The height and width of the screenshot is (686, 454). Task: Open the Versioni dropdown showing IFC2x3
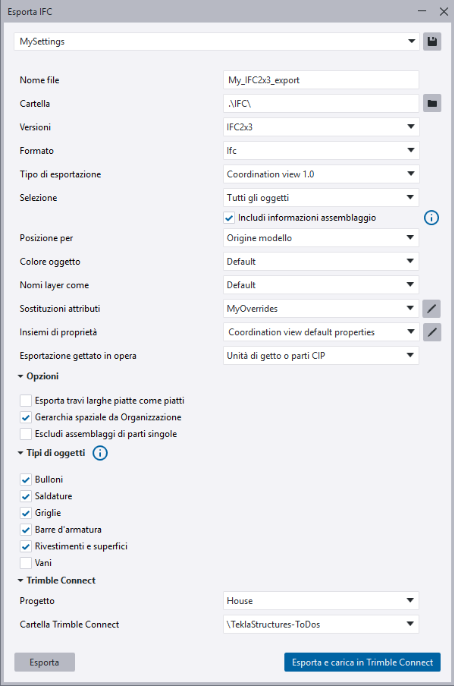pyautogui.click(x=321, y=127)
